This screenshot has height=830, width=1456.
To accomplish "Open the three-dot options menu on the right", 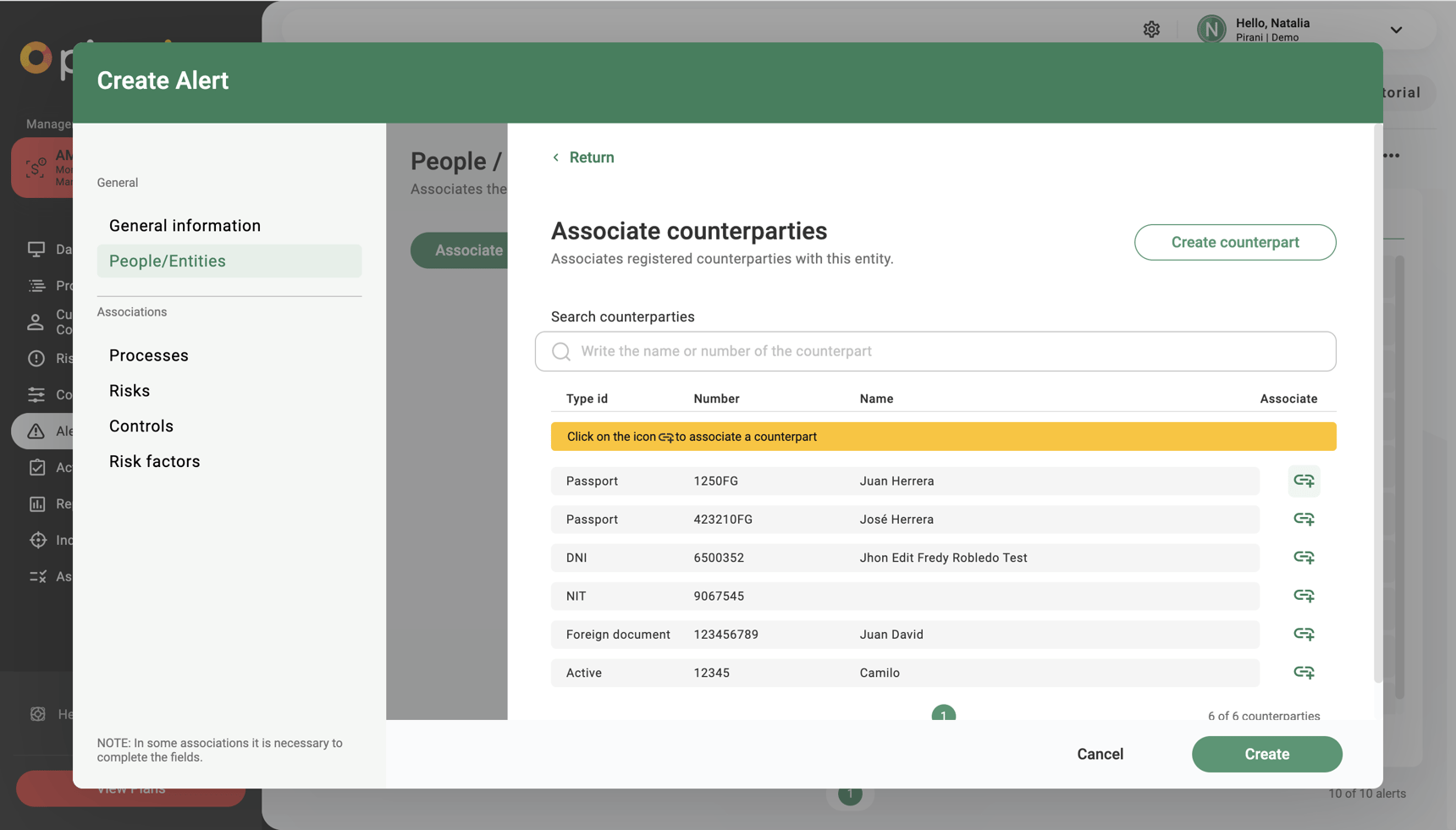I will (1392, 155).
